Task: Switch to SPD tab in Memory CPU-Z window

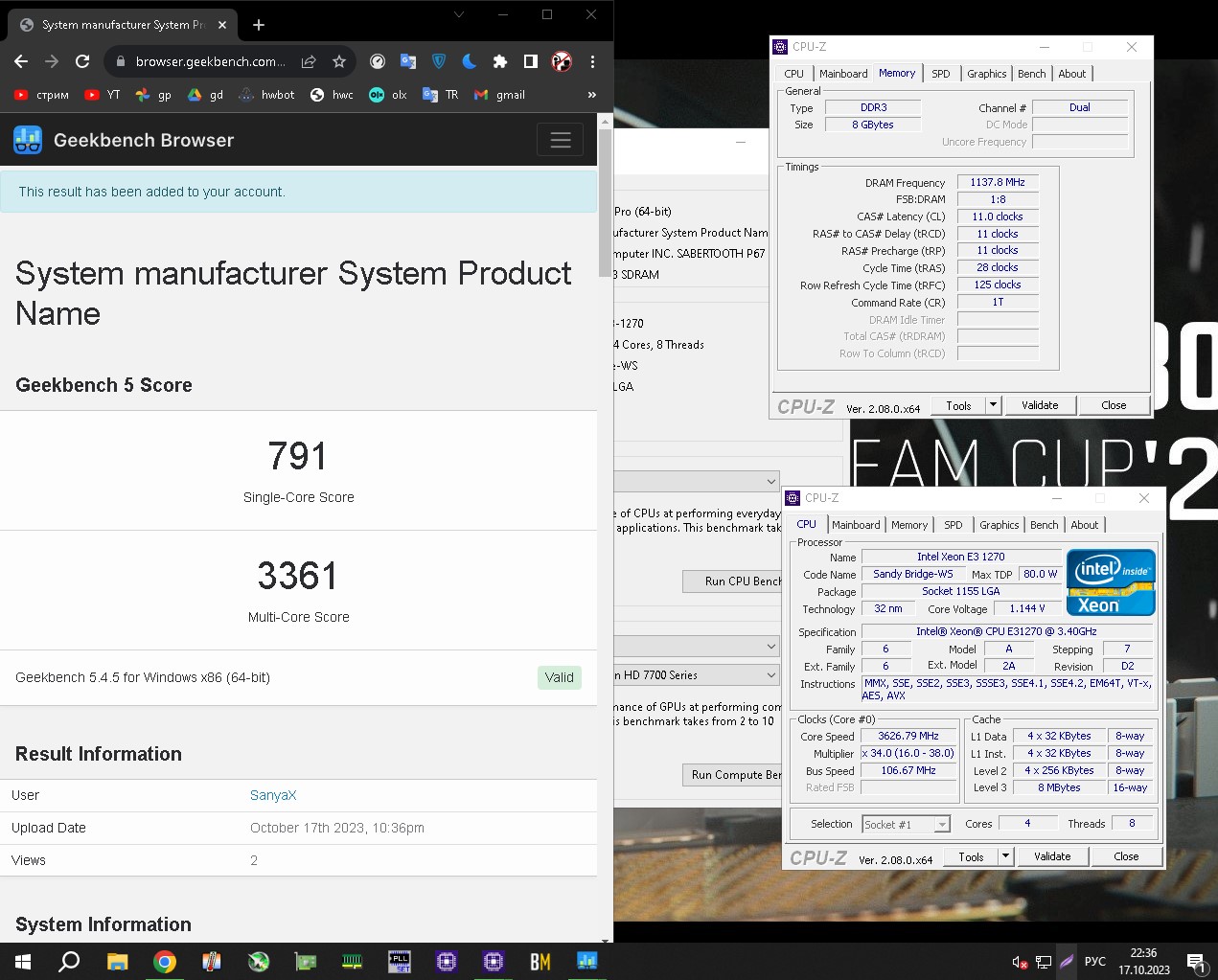Action: tap(941, 74)
